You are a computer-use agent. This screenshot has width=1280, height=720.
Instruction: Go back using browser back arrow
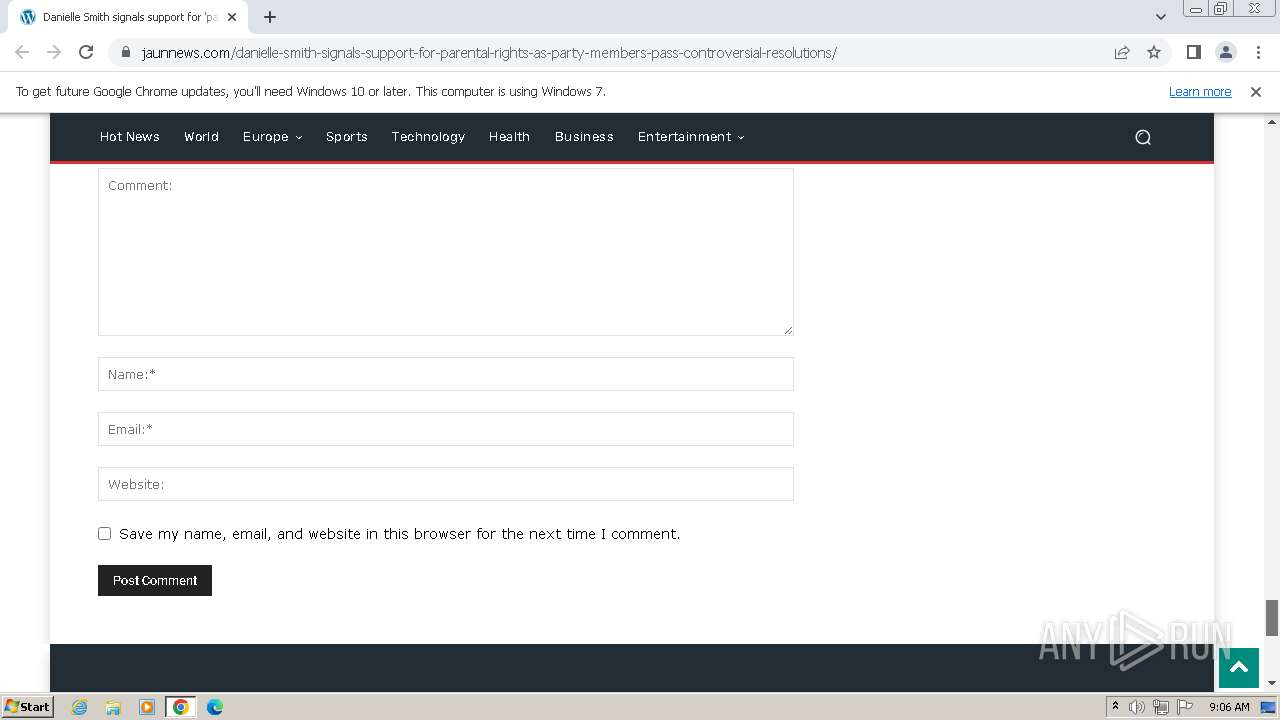(22, 52)
